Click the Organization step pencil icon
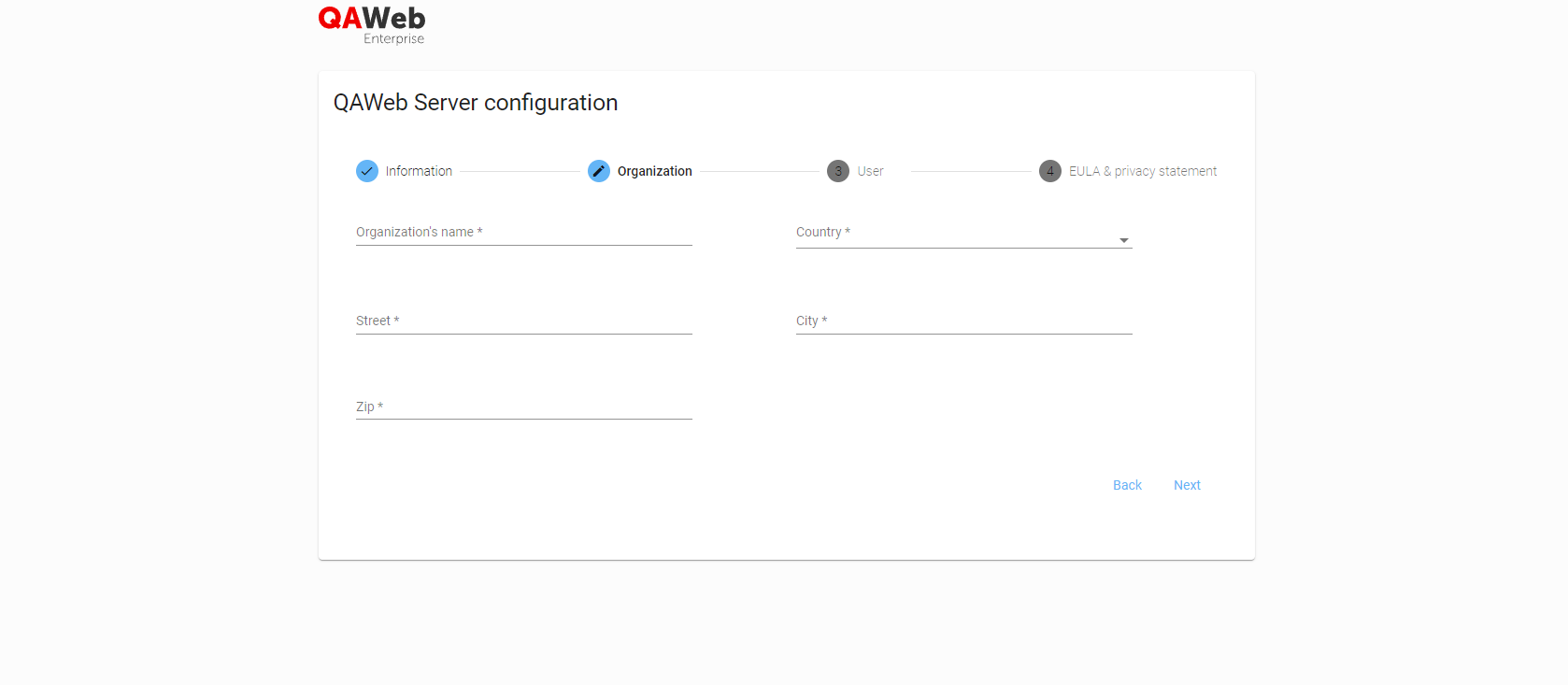This screenshot has height=685, width=1568. (599, 171)
